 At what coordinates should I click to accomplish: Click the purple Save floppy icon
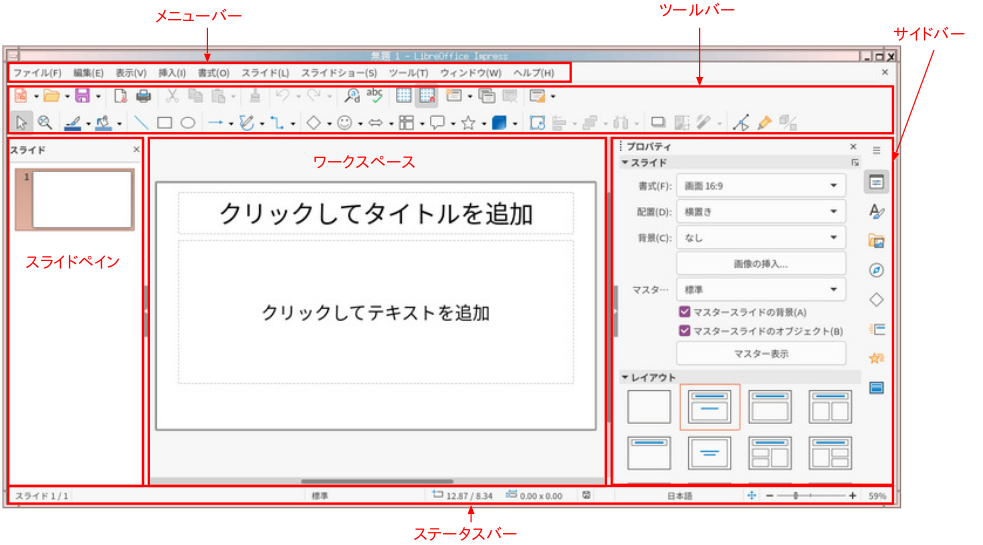click(82, 96)
